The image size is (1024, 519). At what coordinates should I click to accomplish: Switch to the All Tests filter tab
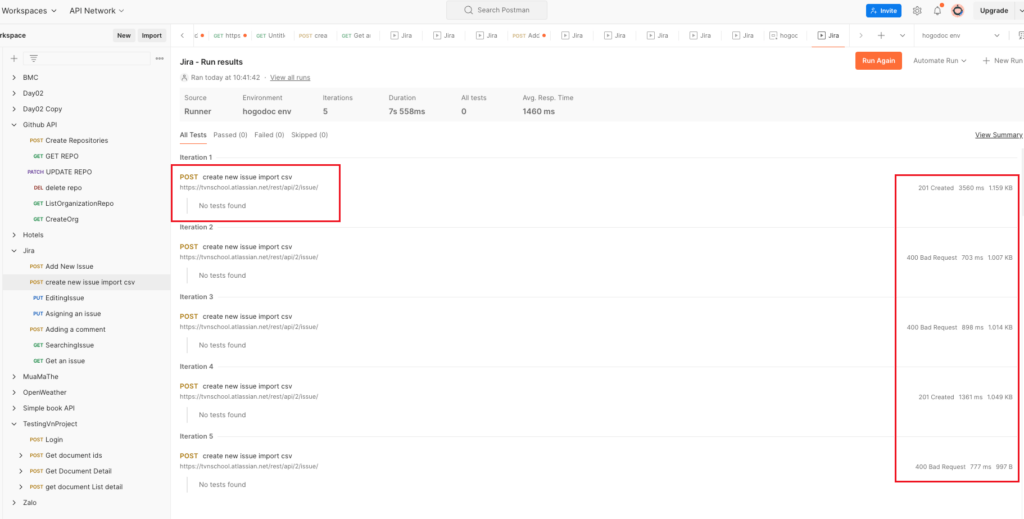(193, 135)
